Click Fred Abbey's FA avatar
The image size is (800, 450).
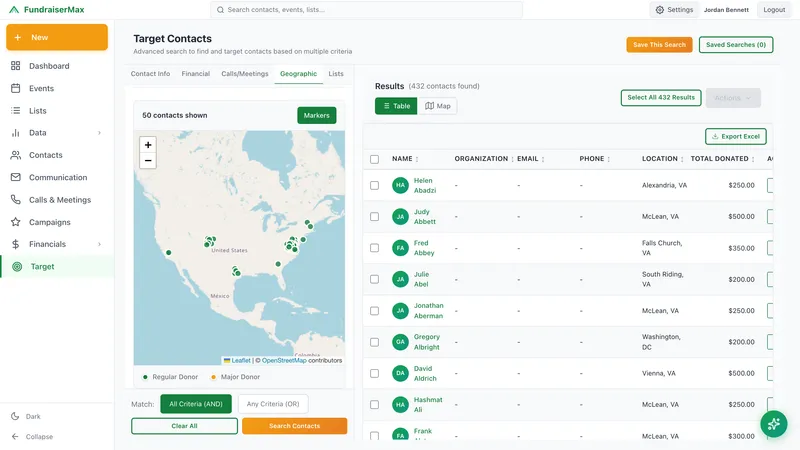click(x=401, y=248)
